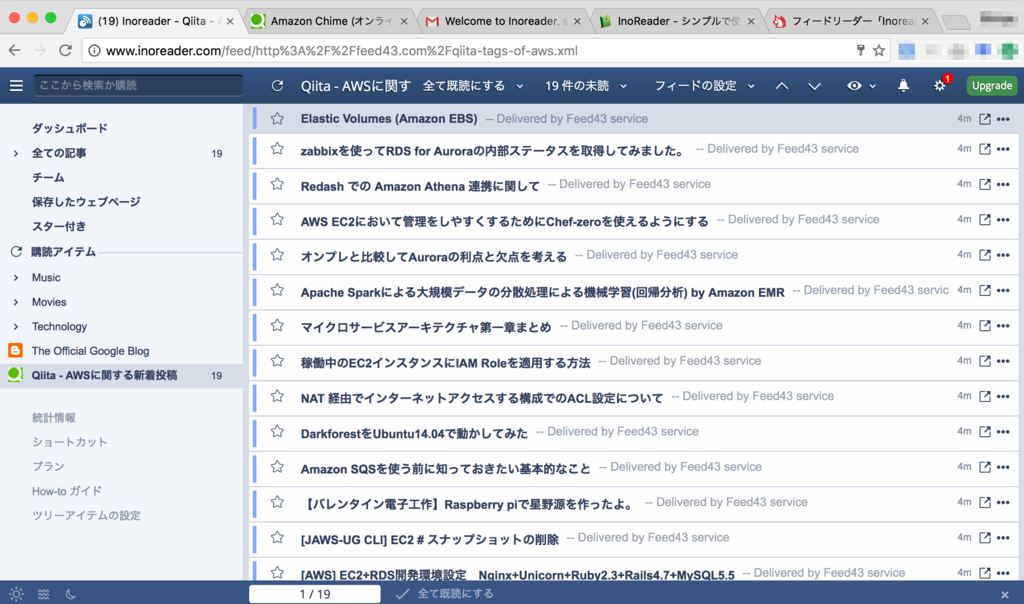
Task: Switch to Welcome to Inoreader Gmail tab
Action: point(503,21)
